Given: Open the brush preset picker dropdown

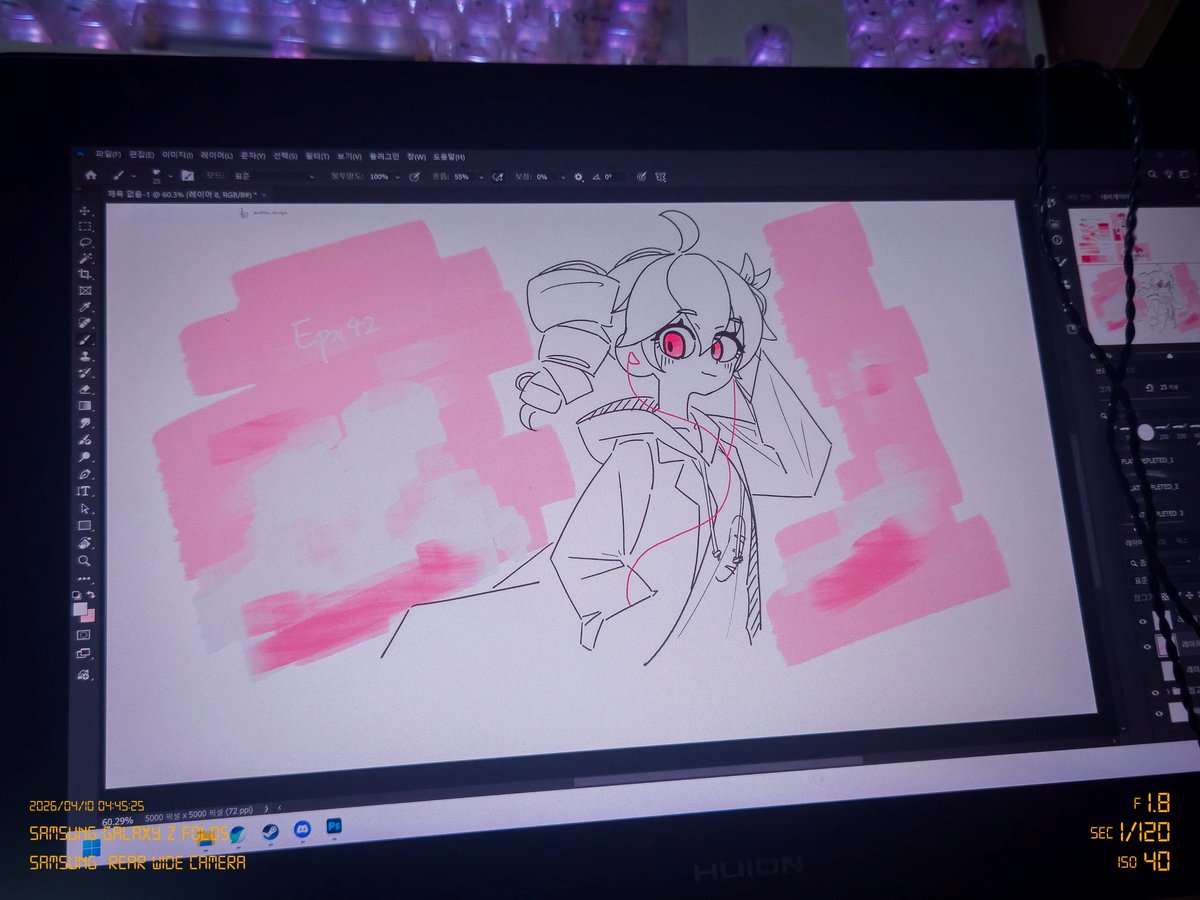Looking at the screenshot, I should click(170, 176).
